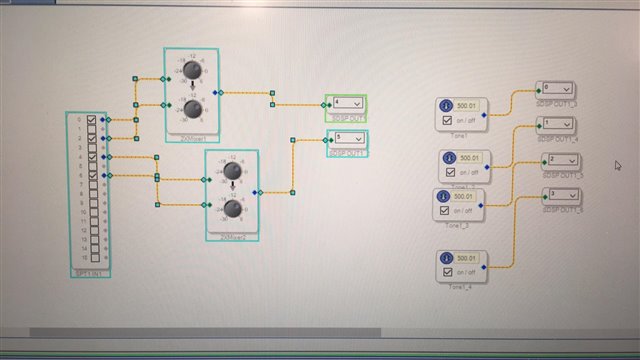The image size is (640, 360).
Task: Toggle Tone1_3 on / off checkbox
Action: click(444, 211)
